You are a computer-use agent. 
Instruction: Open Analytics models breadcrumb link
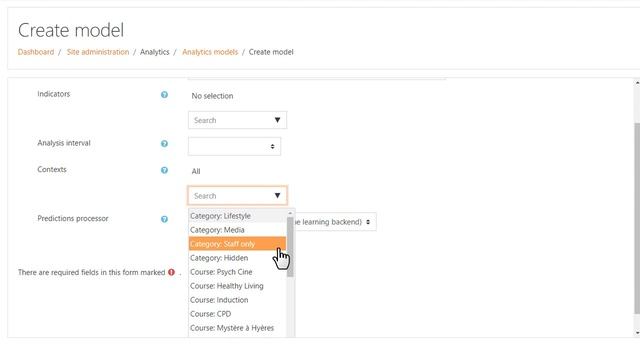pyautogui.click(x=210, y=52)
